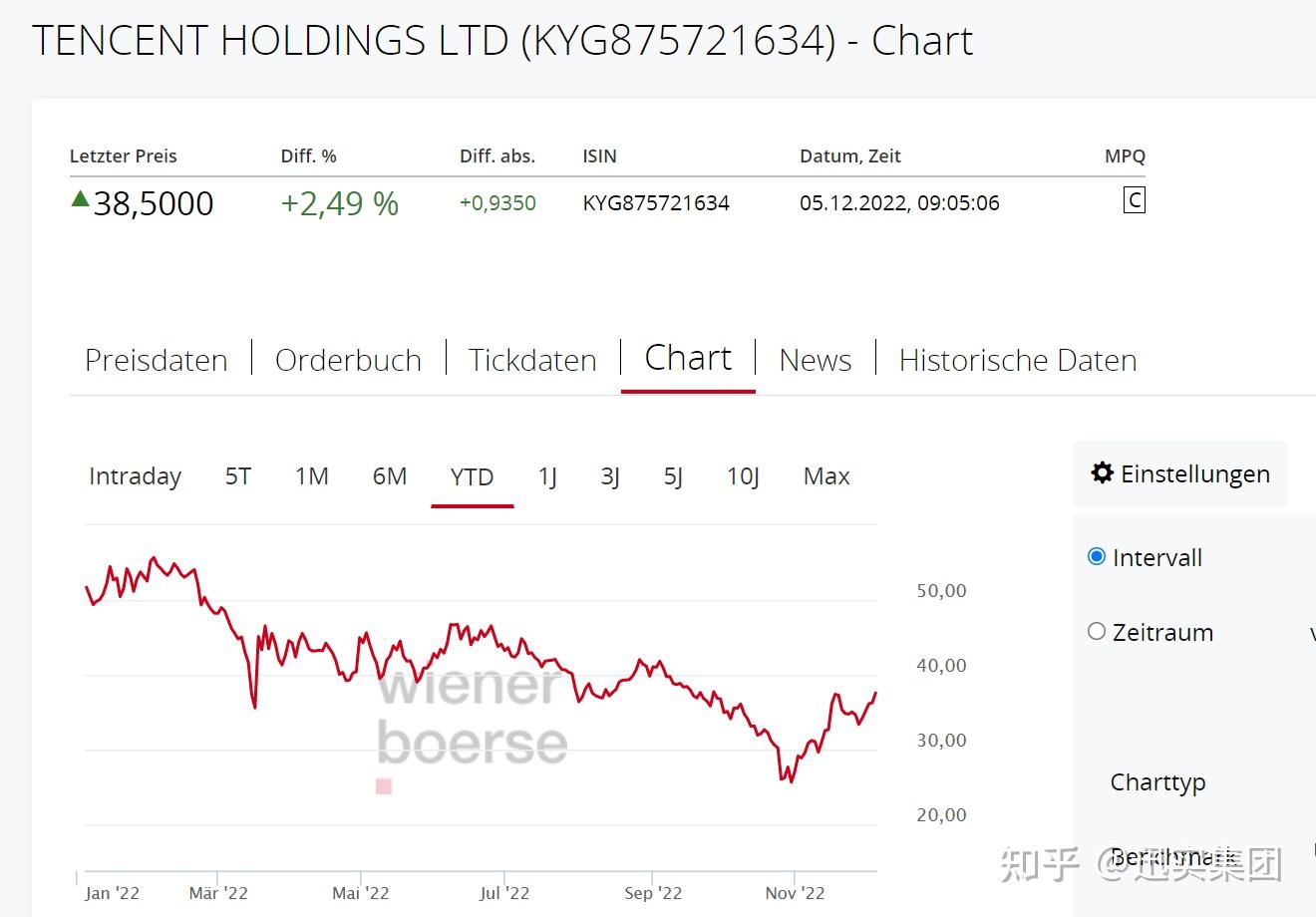This screenshot has width=1316, height=917.
Task: Select the Intervall radio button
Action: point(1097,556)
